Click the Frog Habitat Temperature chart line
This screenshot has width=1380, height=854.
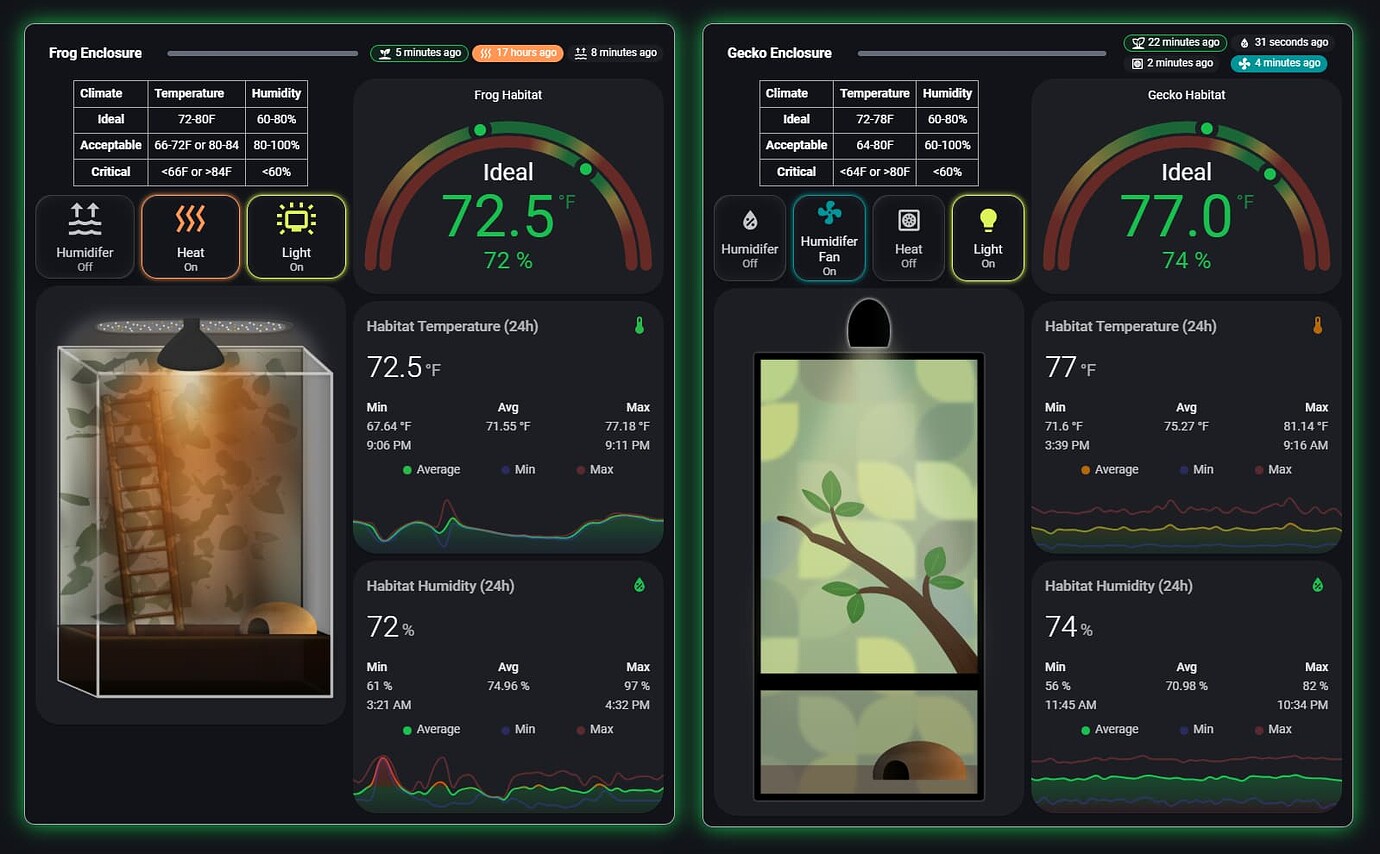pyautogui.click(x=508, y=526)
